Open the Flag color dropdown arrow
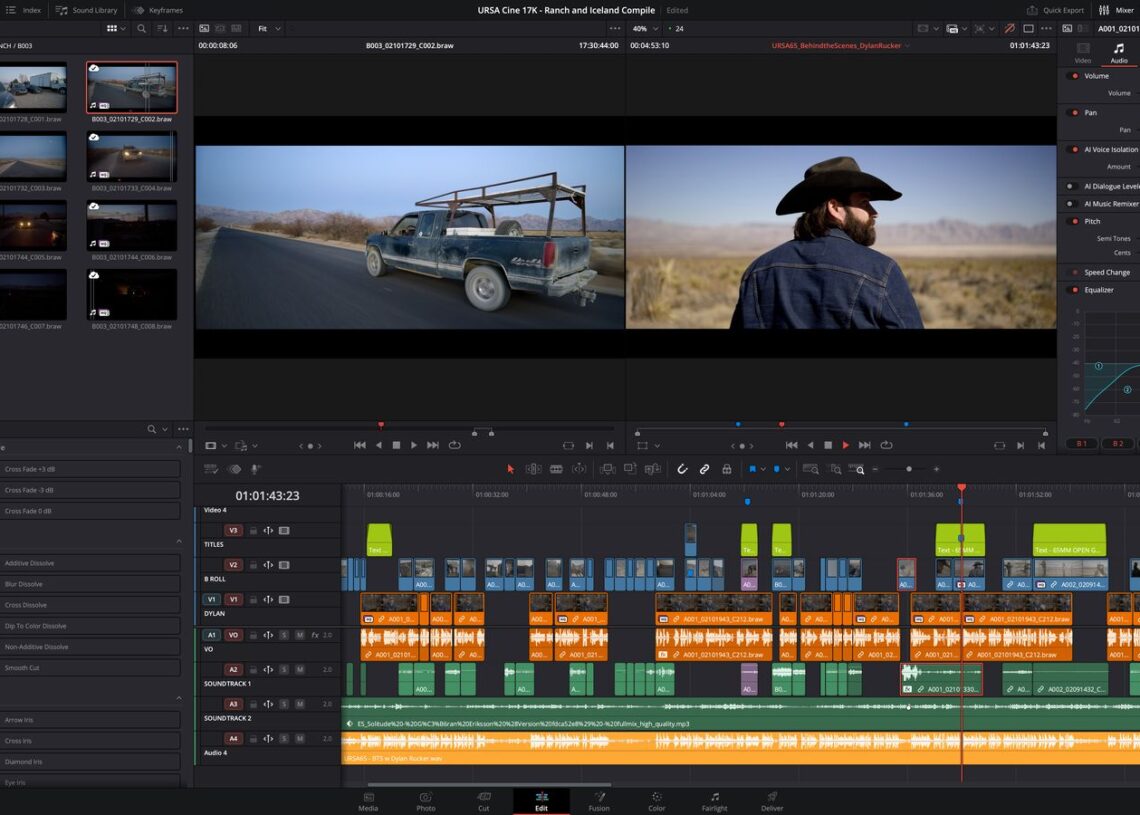Screen dimensions: 1140x815 point(763,470)
